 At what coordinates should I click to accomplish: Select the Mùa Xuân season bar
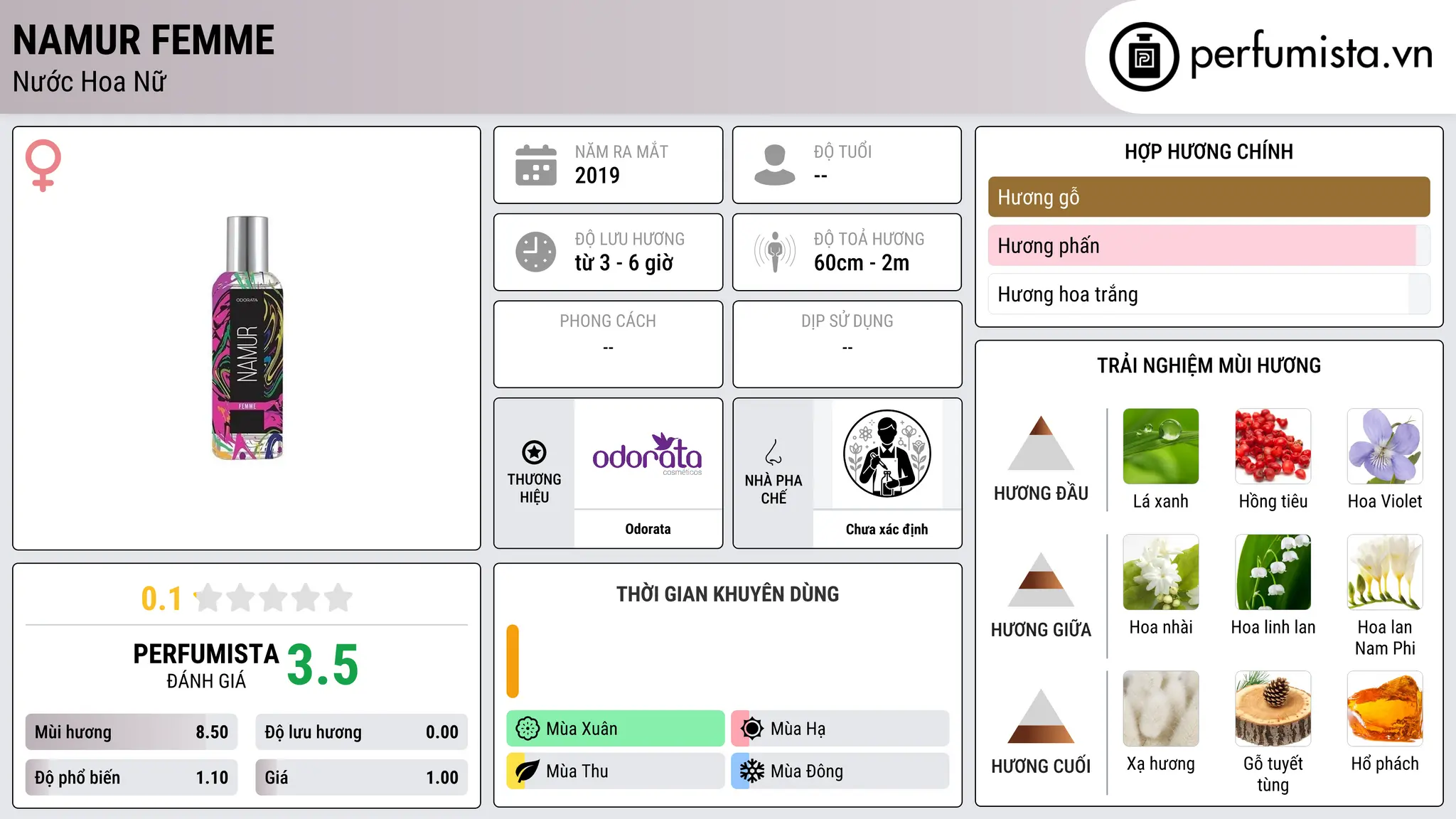[616, 729]
